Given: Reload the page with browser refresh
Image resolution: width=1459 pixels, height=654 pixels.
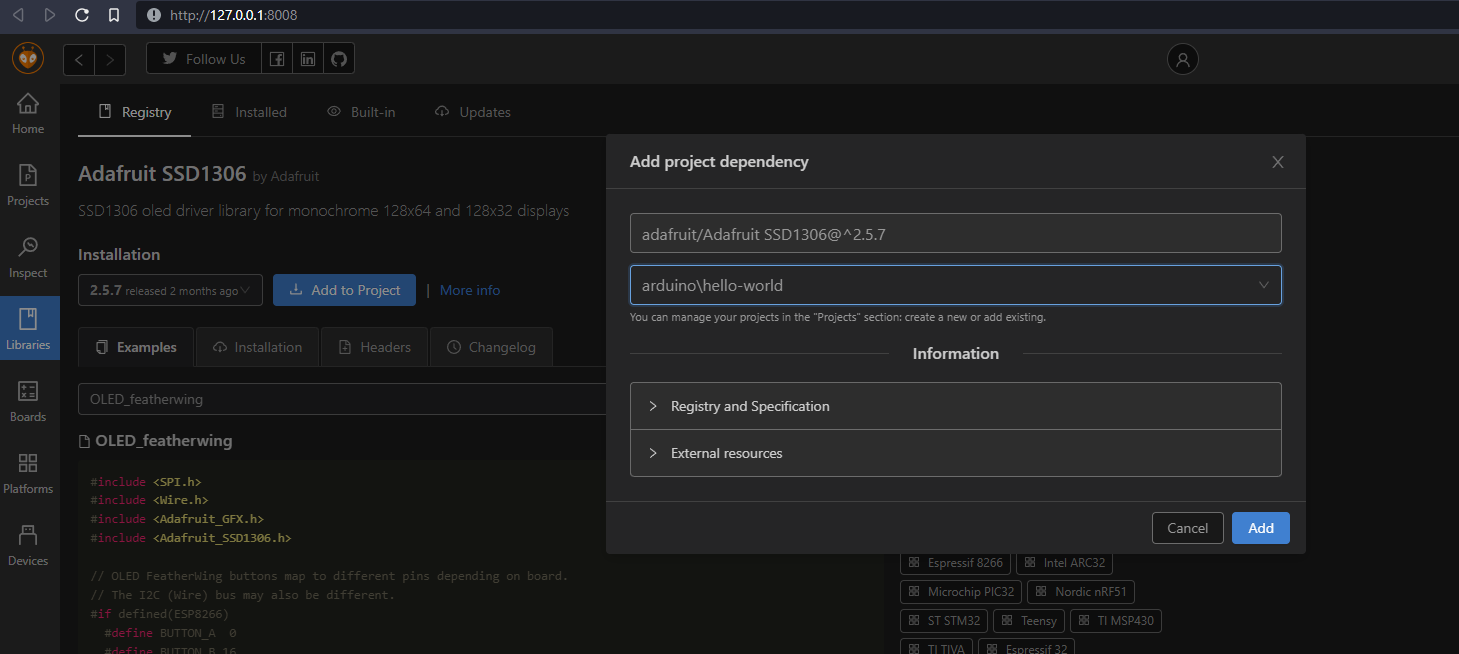Looking at the screenshot, I should point(82,15).
